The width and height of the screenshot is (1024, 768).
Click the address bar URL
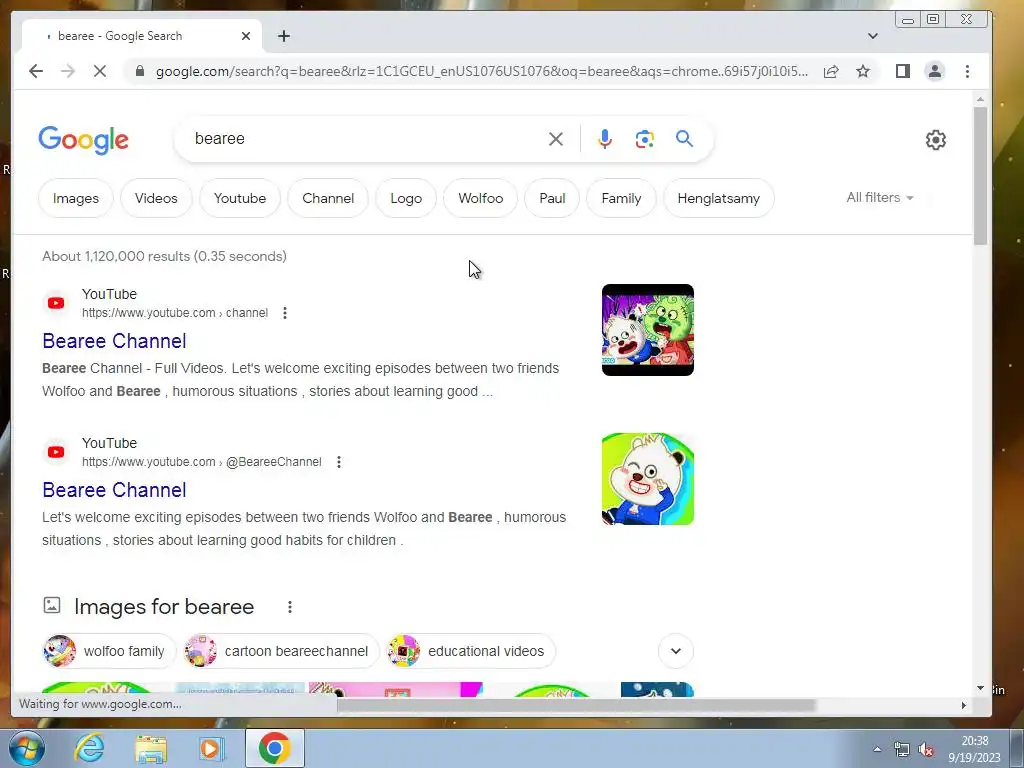coord(482,71)
